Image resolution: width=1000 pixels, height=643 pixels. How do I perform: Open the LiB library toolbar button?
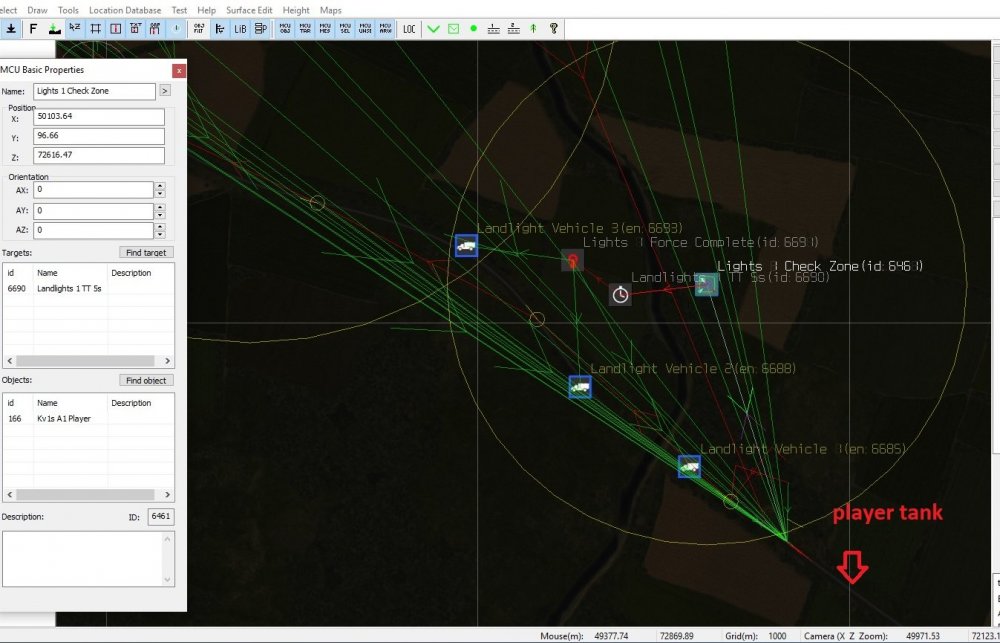(240, 29)
